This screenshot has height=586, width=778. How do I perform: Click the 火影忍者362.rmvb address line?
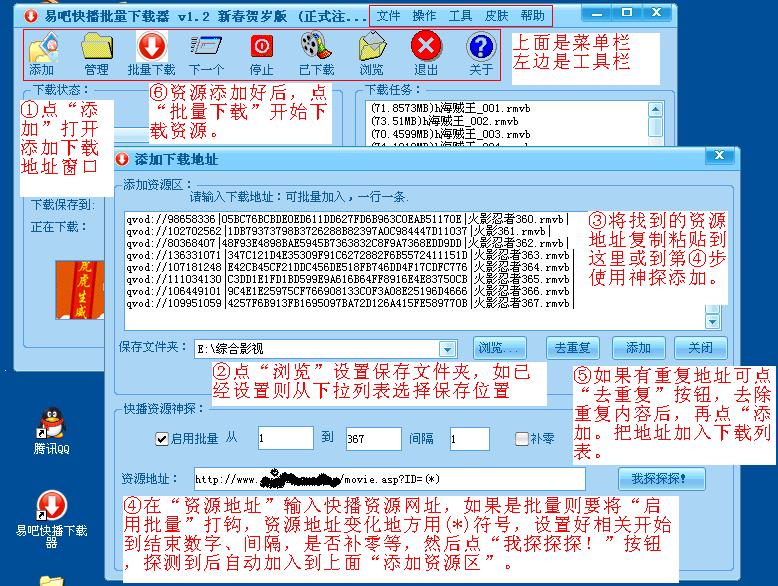click(347, 243)
